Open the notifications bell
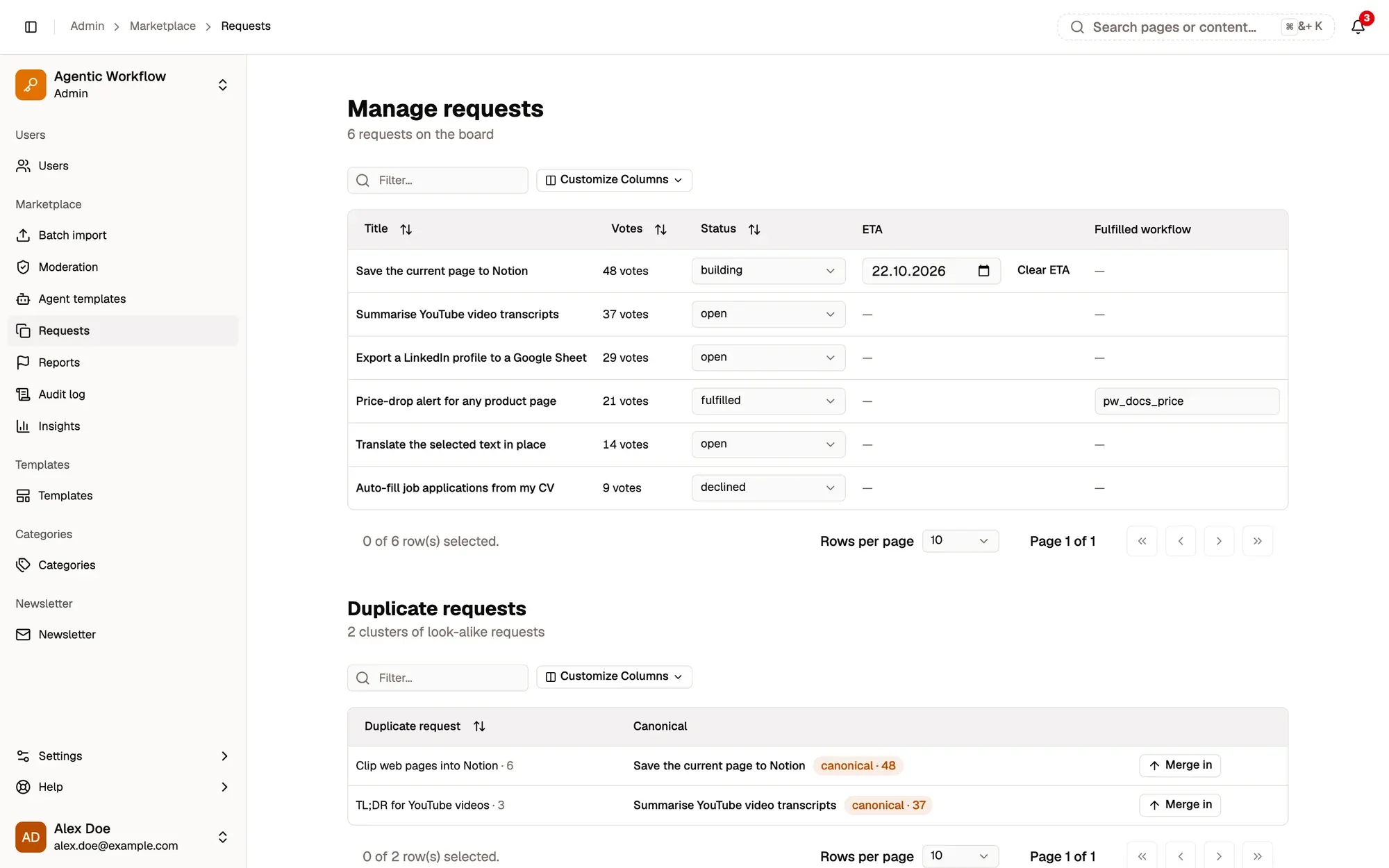The image size is (1389, 868). click(1358, 26)
